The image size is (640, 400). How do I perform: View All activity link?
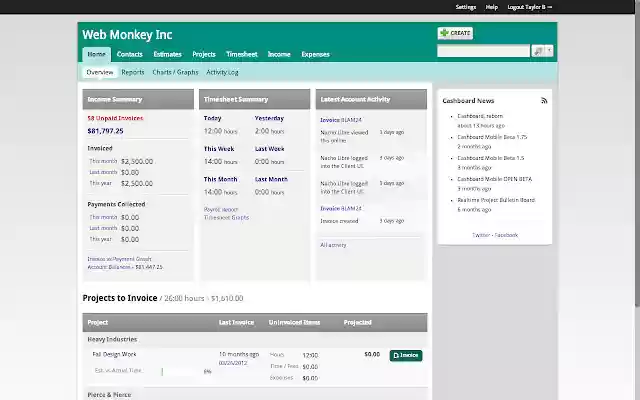[x=333, y=245]
